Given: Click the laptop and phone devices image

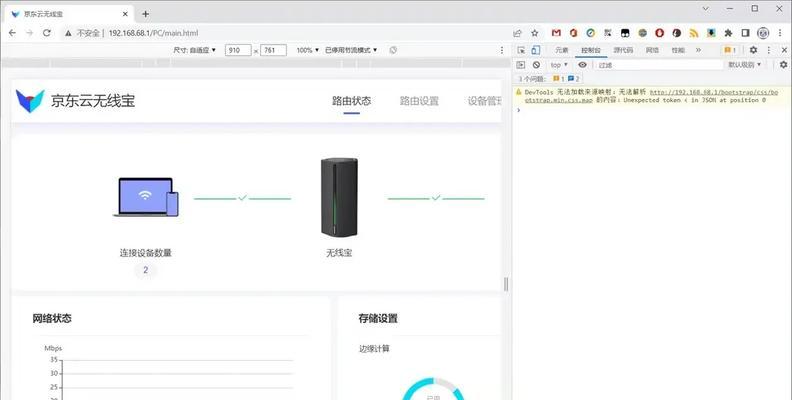Looking at the screenshot, I should pos(145,197).
